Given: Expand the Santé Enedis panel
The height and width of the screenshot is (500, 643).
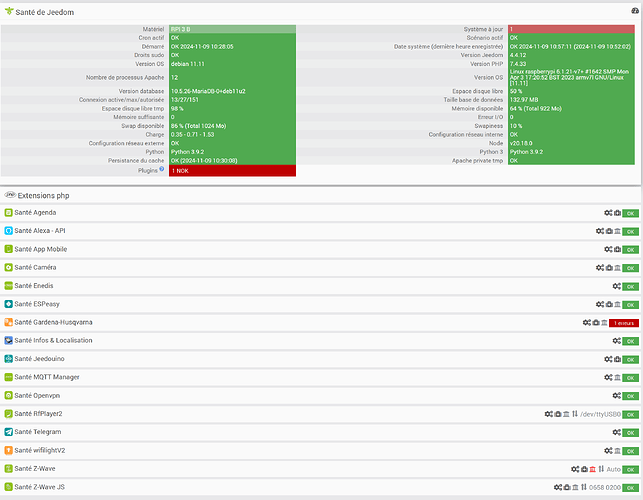Looking at the screenshot, I should [34, 285].
